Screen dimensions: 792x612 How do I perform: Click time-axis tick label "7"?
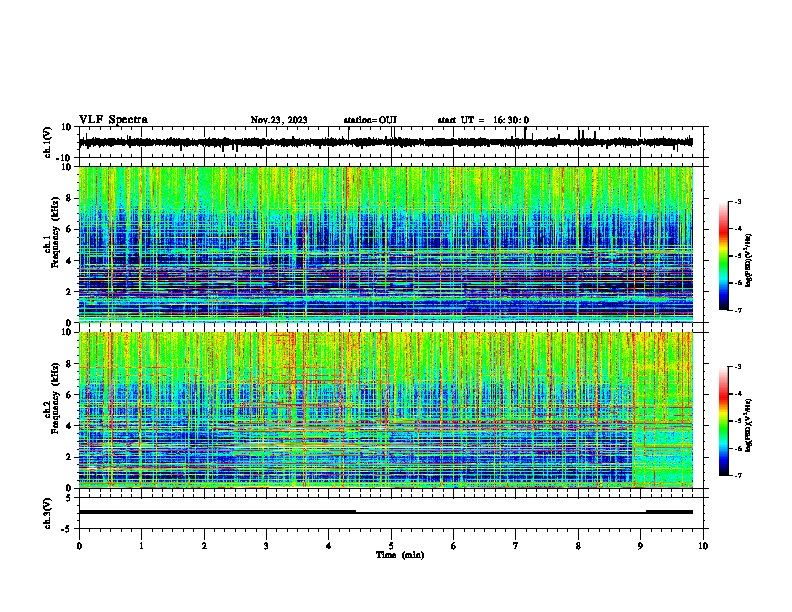516,546
